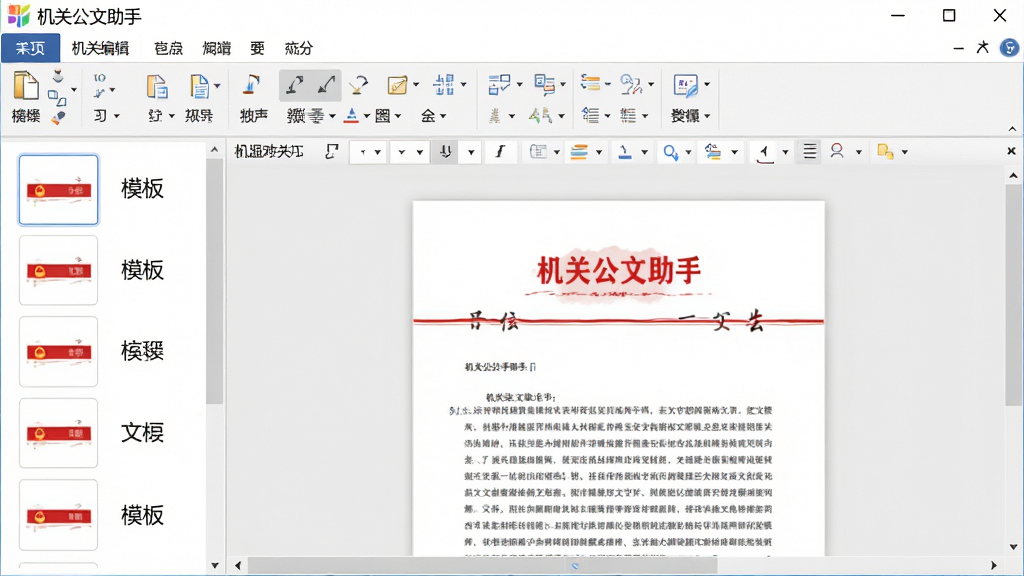The height and width of the screenshot is (576, 1024).
Task: Click the small stamp icon above the shapes icon
Action: click(x=57, y=76)
